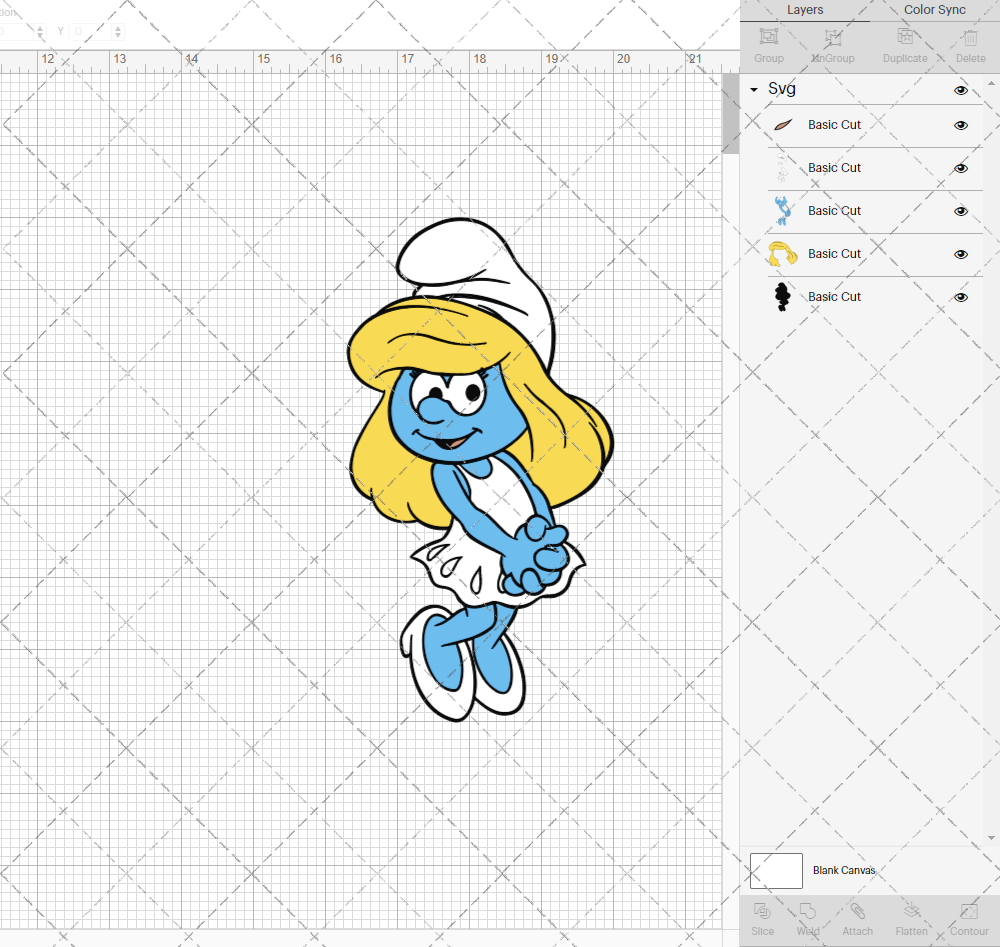
Task: Click layers panel scroll up arrow
Action: click(991, 84)
